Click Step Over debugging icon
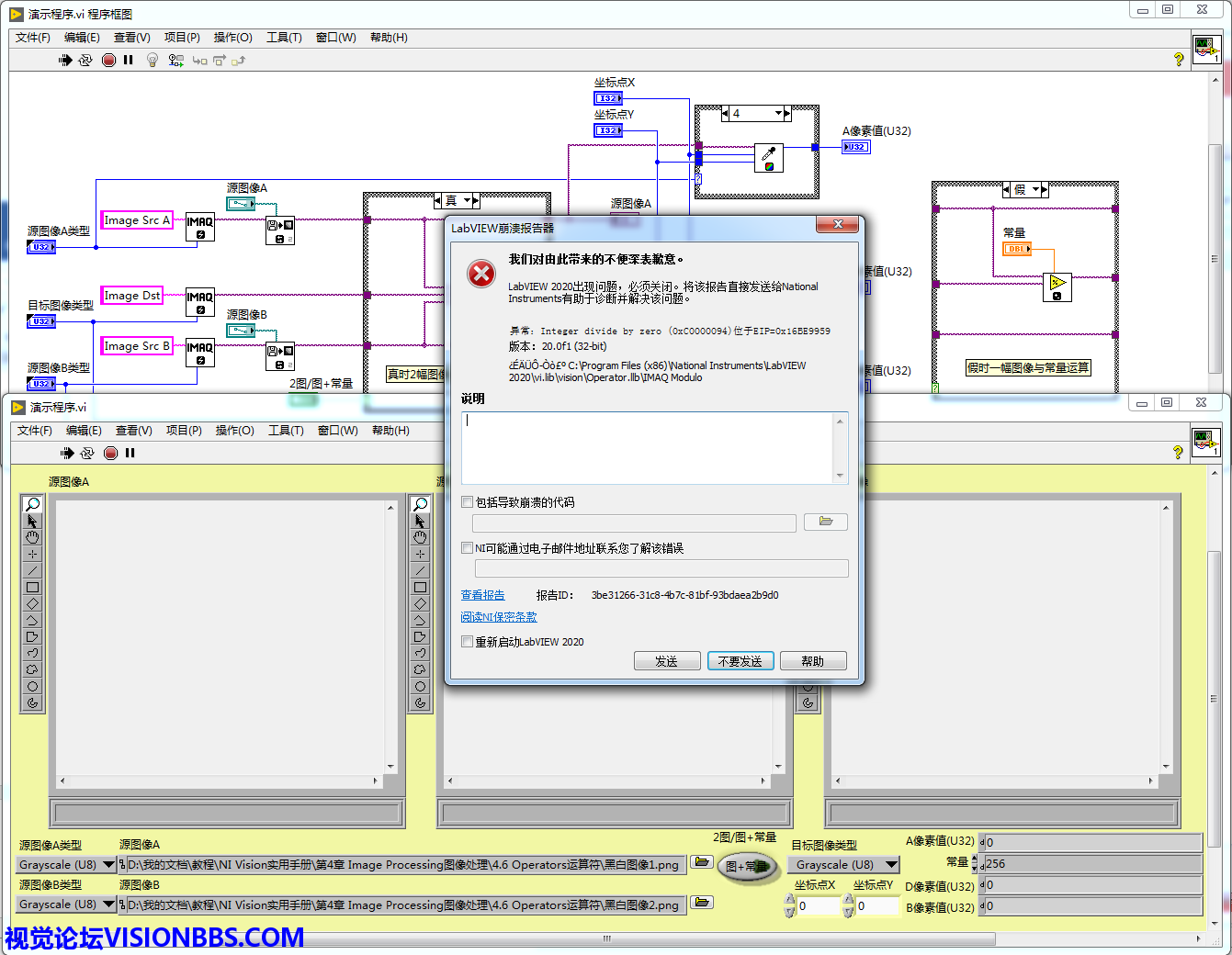This screenshot has height=955, width=1232. pyautogui.click(x=219, y=61)
